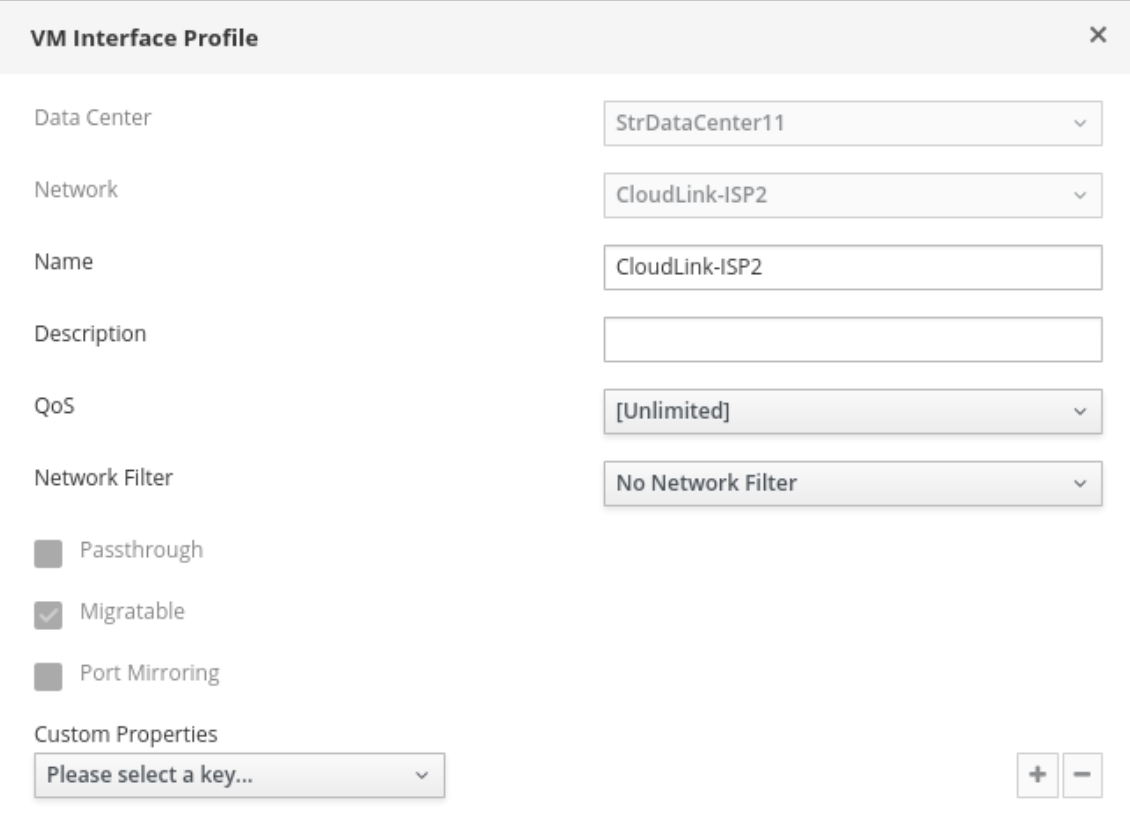The width and height of the screenshot is (1130, 819).
Task: Open the StrDataCenter11 Data Center dropdown
Action: click(852, 124)
